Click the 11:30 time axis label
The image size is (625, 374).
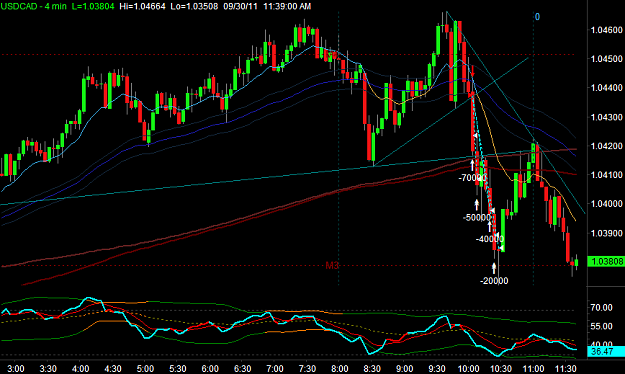point(565,368)
